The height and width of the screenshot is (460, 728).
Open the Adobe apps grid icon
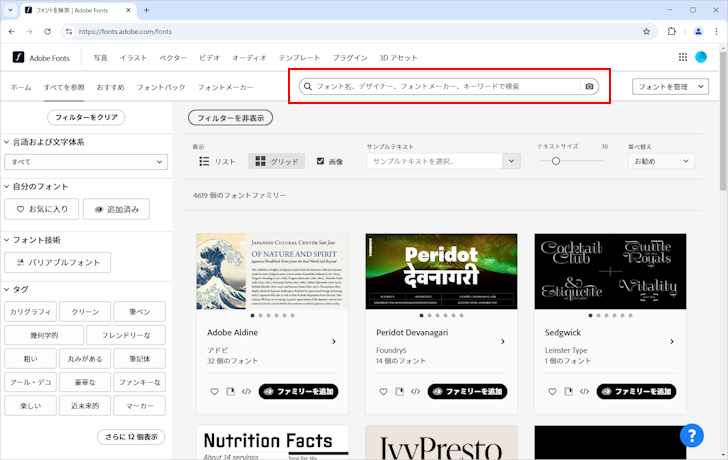[683, 58]
